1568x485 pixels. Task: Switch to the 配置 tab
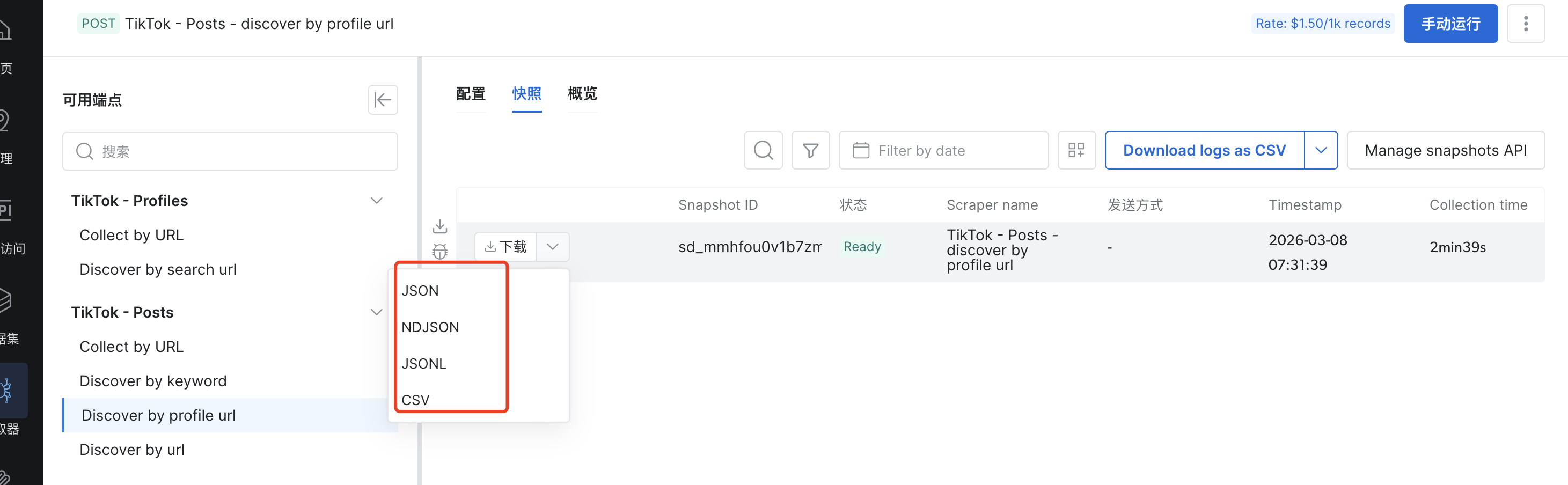(471, 94)
